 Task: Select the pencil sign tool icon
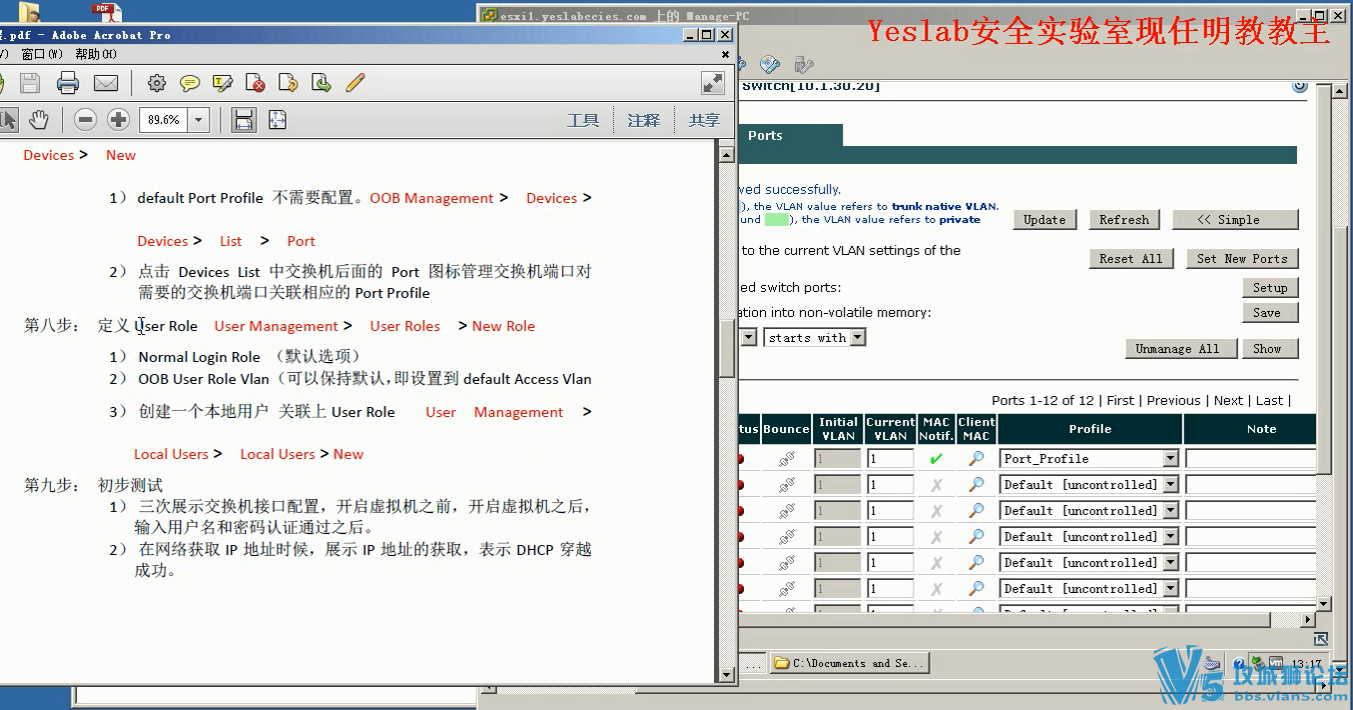355,83
